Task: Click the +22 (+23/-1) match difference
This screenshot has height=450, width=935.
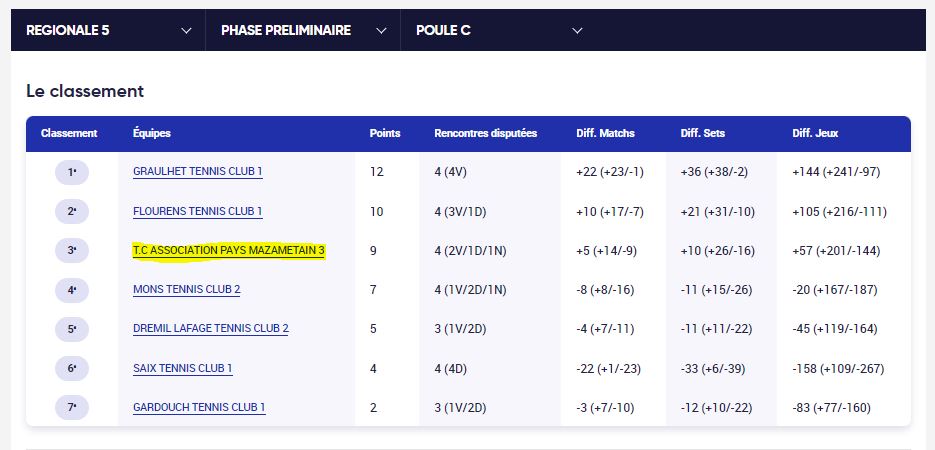Action: click(610, 172)
